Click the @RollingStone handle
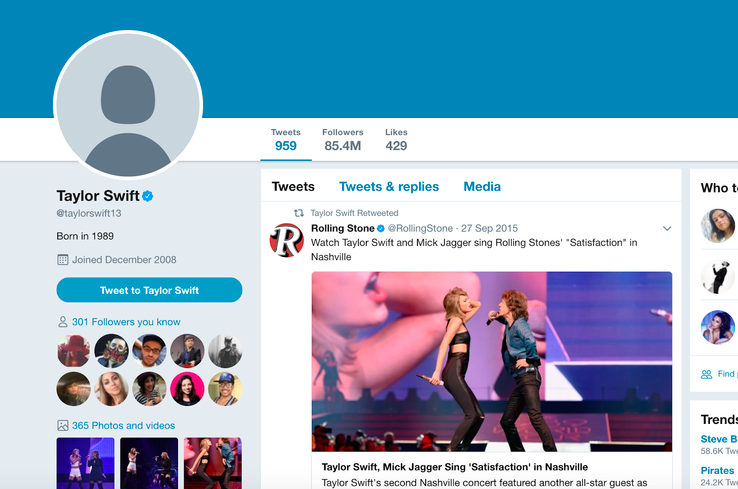The height and width of the screenshot is (489, 738). [x=420, y=228]
